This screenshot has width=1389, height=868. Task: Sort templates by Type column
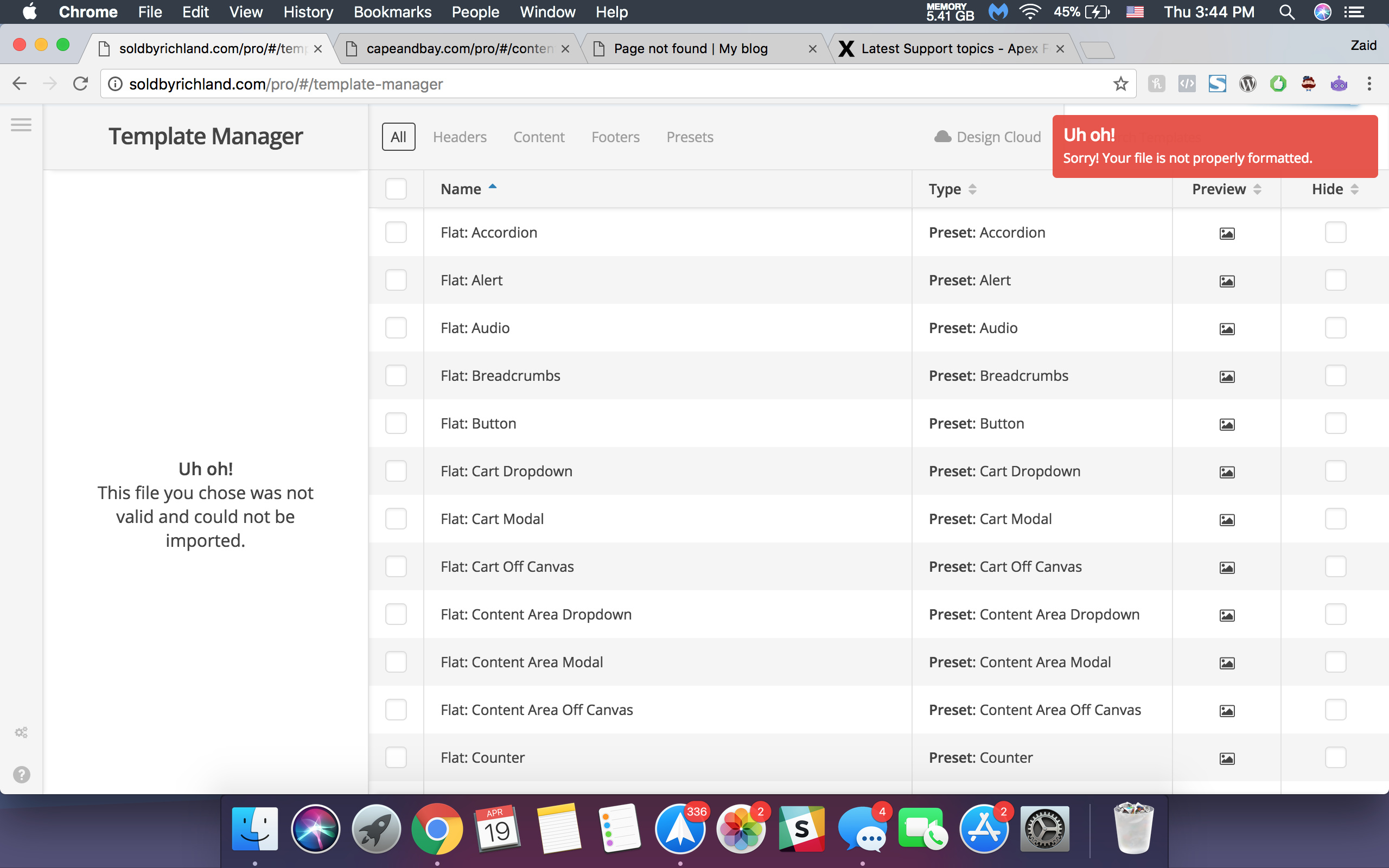952,189
